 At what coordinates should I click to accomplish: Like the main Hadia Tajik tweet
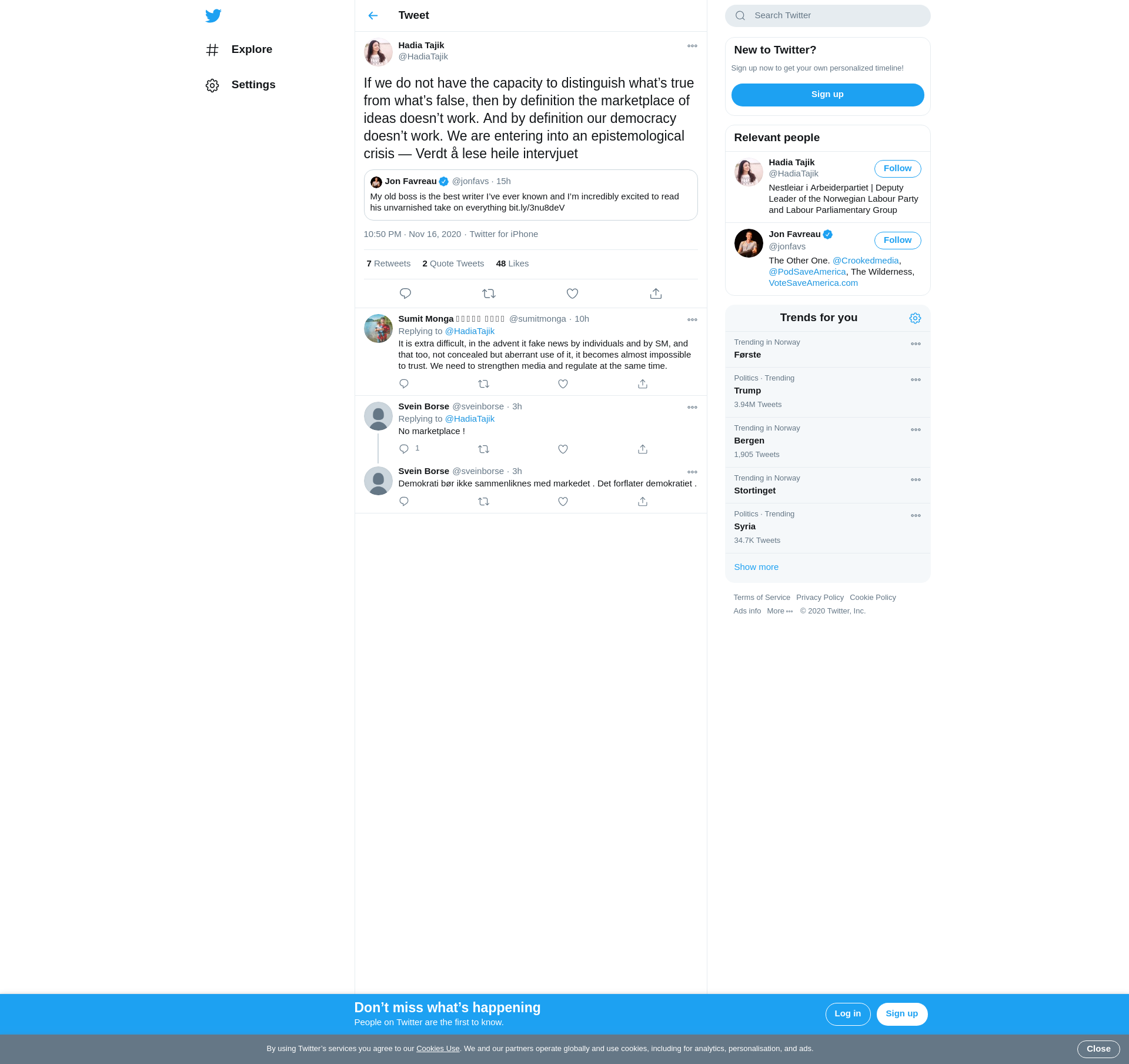572,293
